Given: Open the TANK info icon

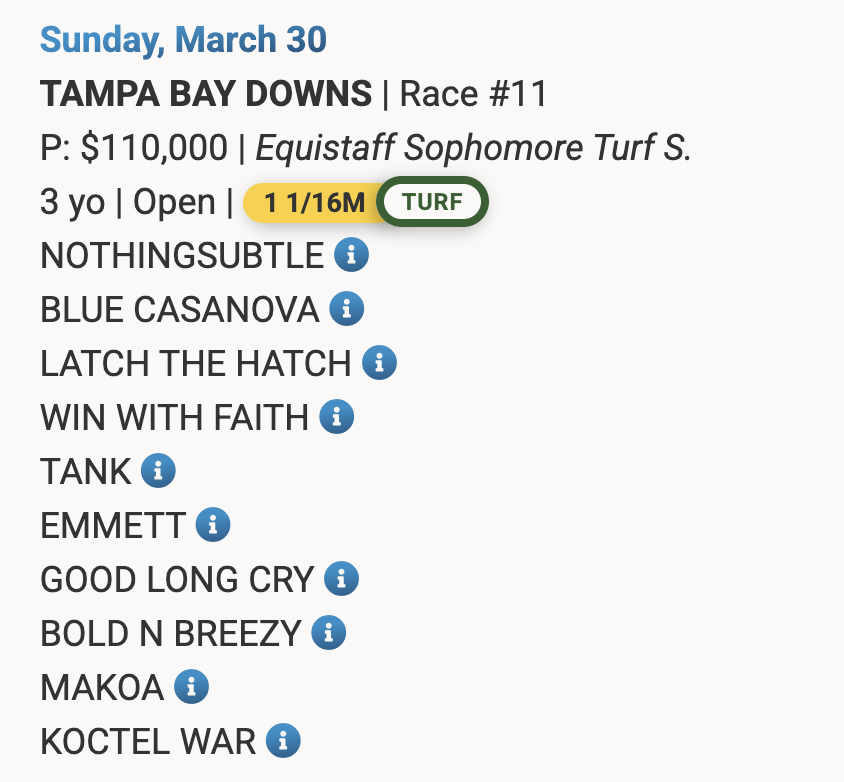Looking at the screenshot, I should click(158, 470).
